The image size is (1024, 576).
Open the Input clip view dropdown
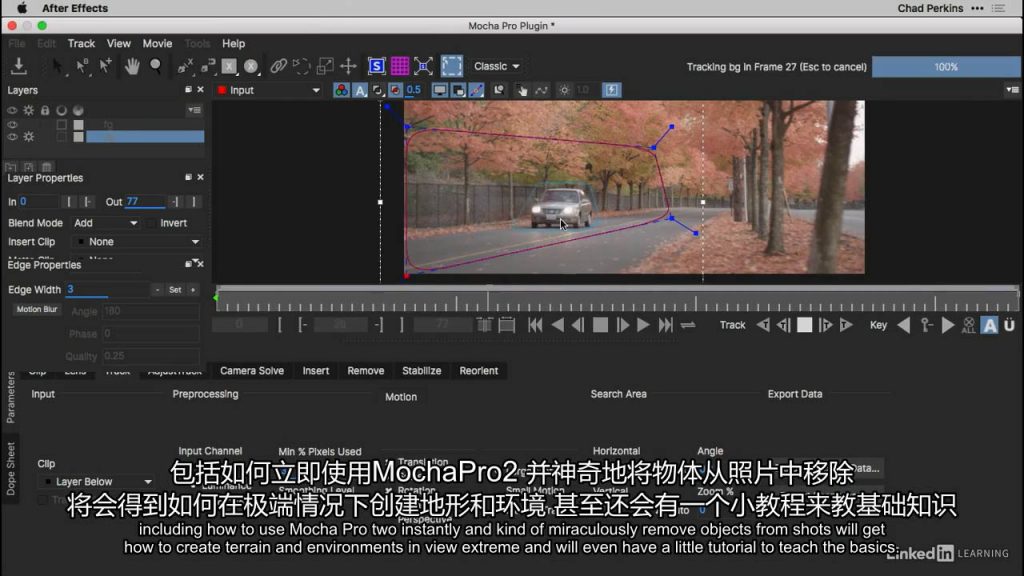[x=269, y=90]
